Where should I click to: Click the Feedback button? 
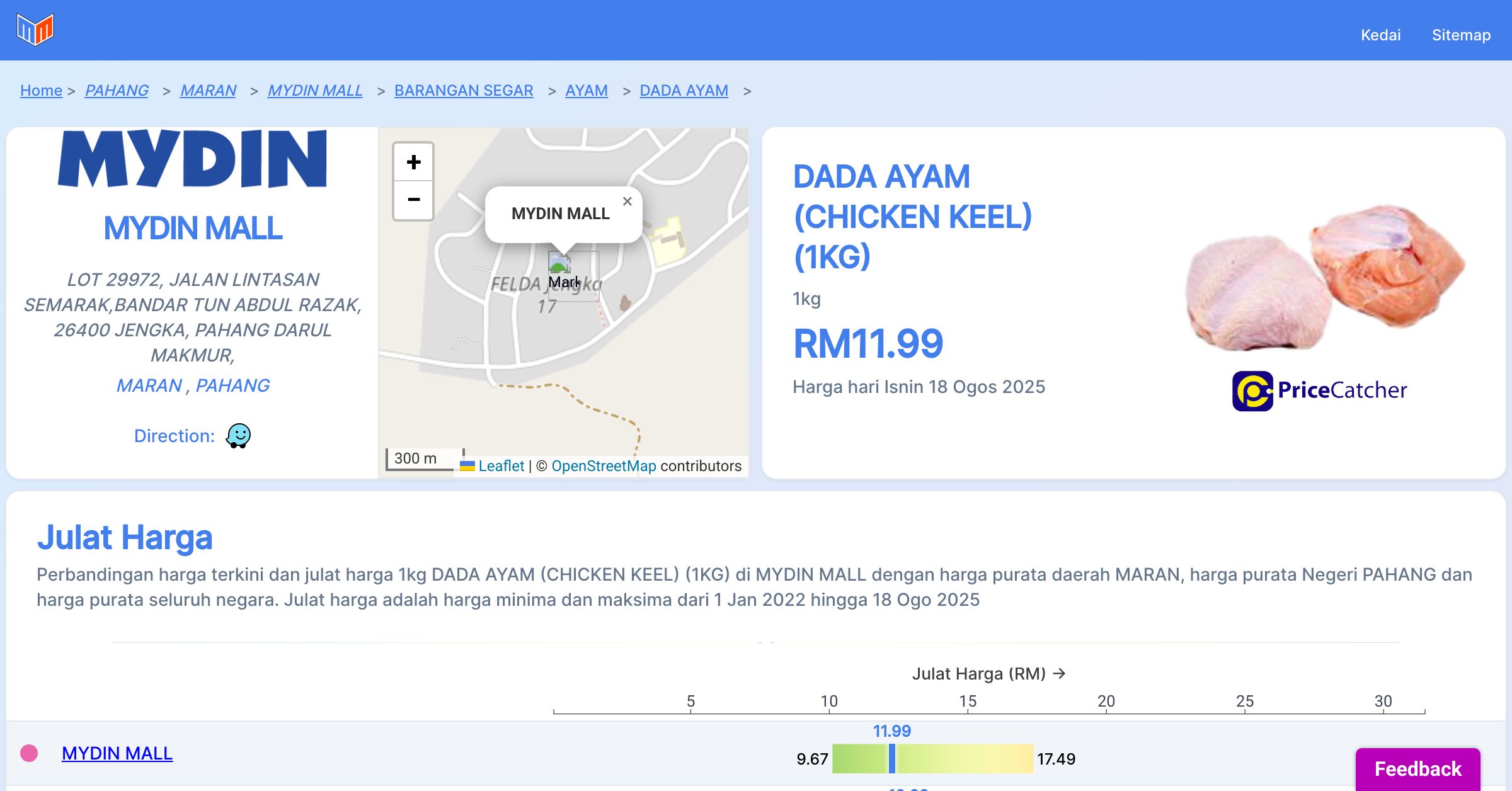pos(1417,768)
